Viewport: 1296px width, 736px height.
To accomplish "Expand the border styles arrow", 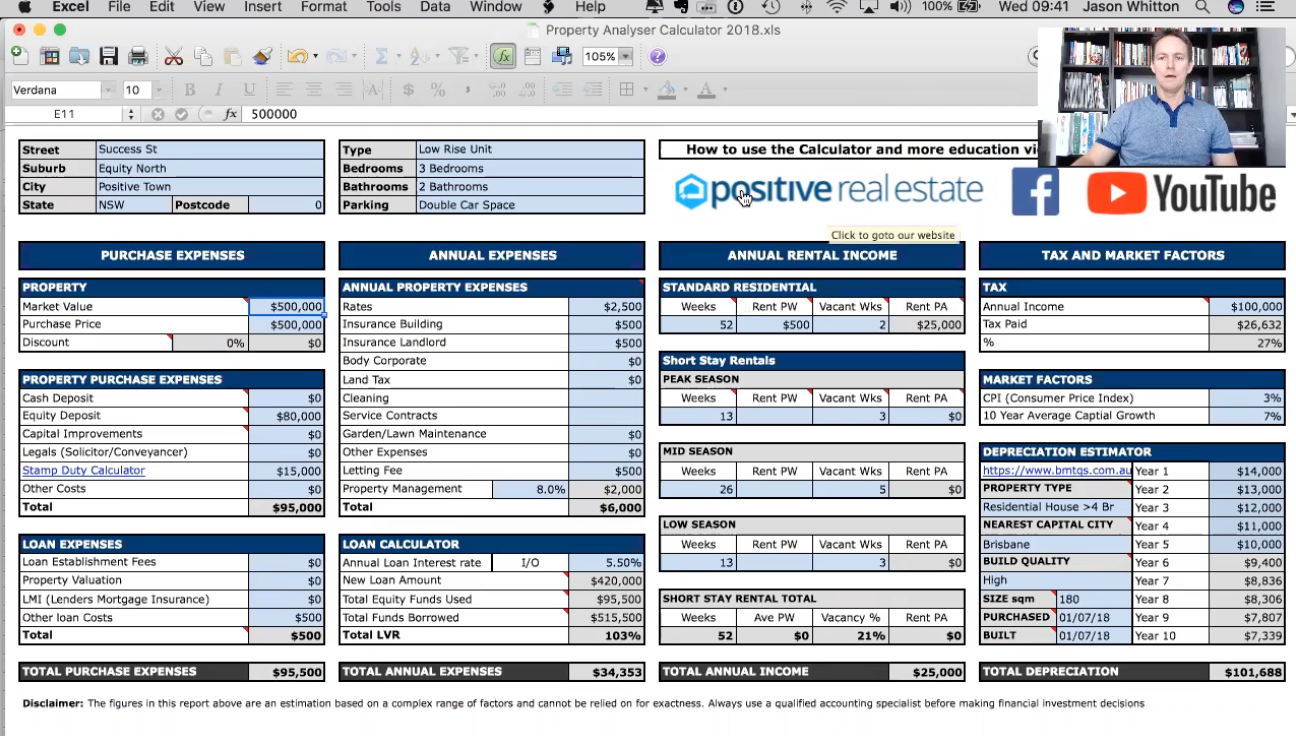I will pos(645,90).
